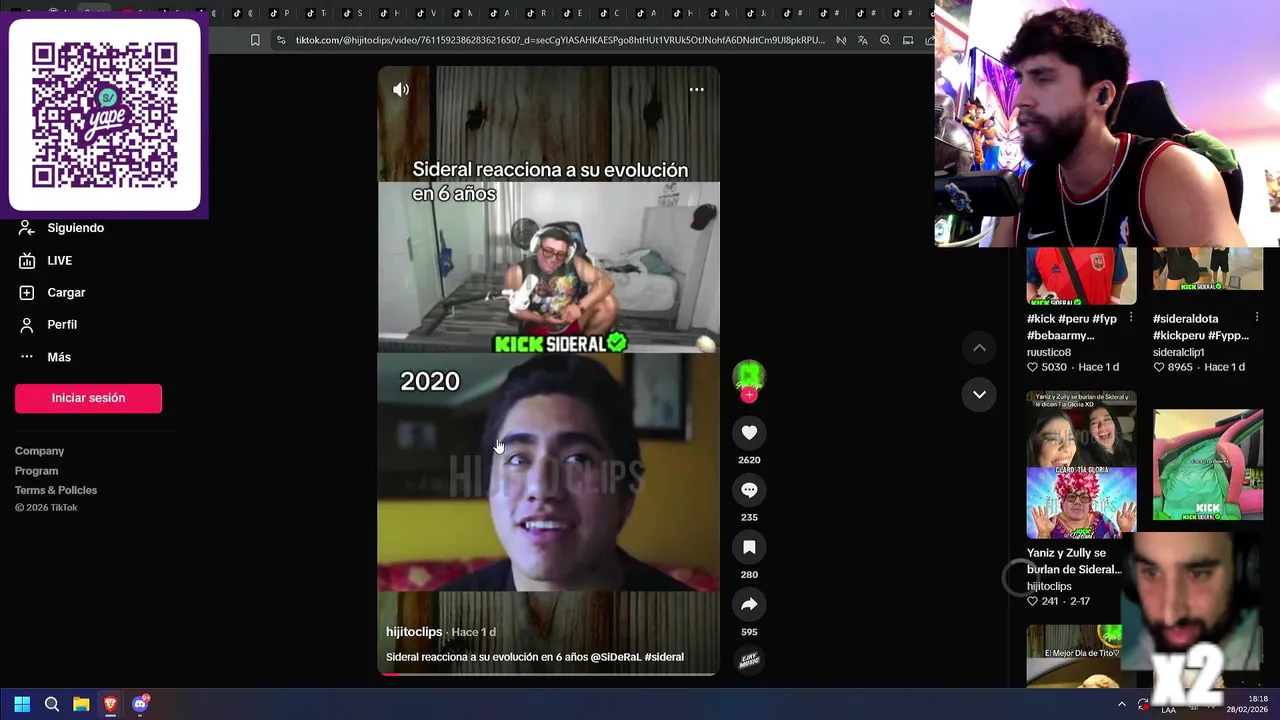Screen dimensions: 1280x720
Task: Click the playing video frame to pause
Action: point(548,370)
